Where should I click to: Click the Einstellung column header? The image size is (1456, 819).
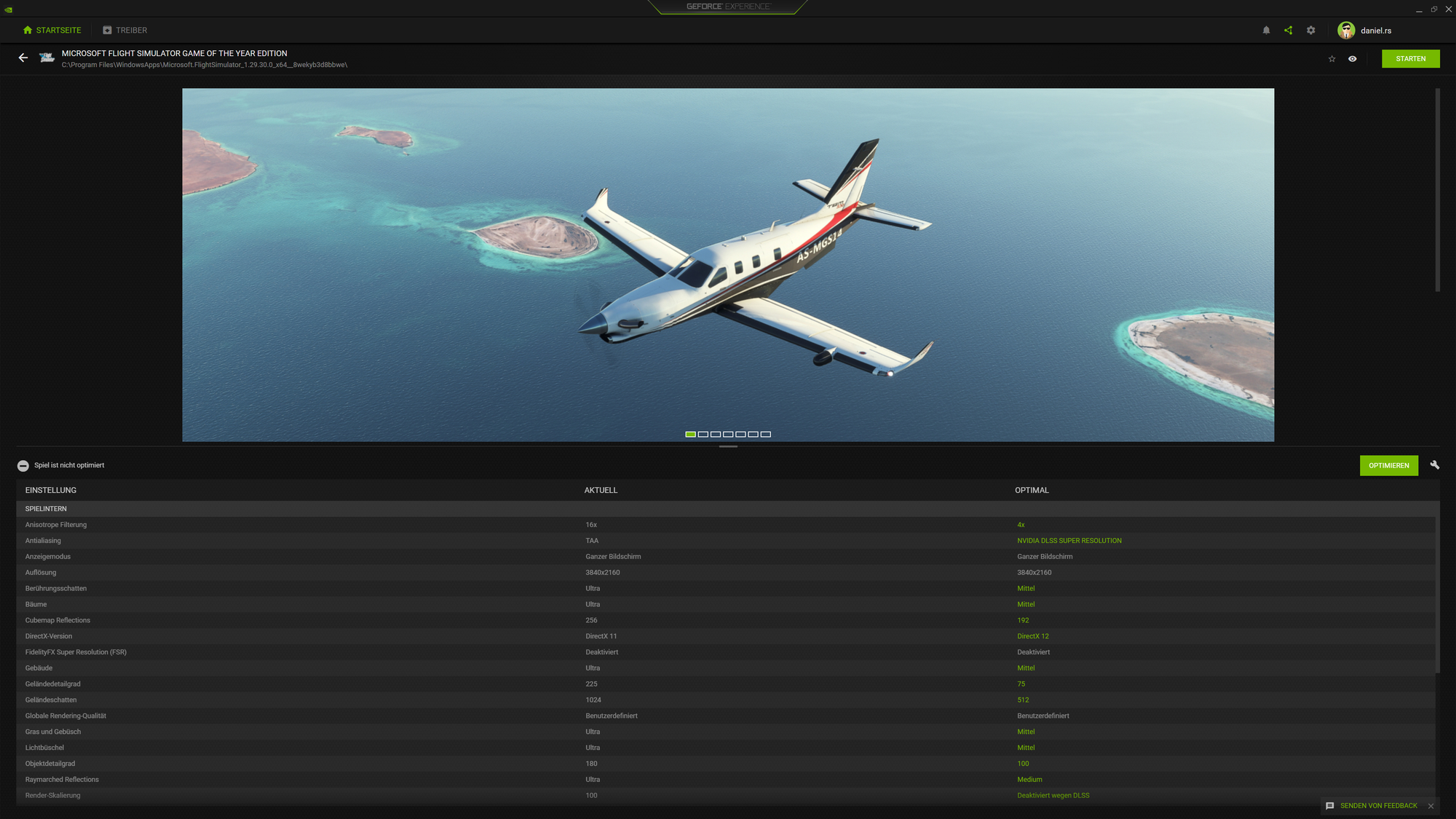[51, 491]
